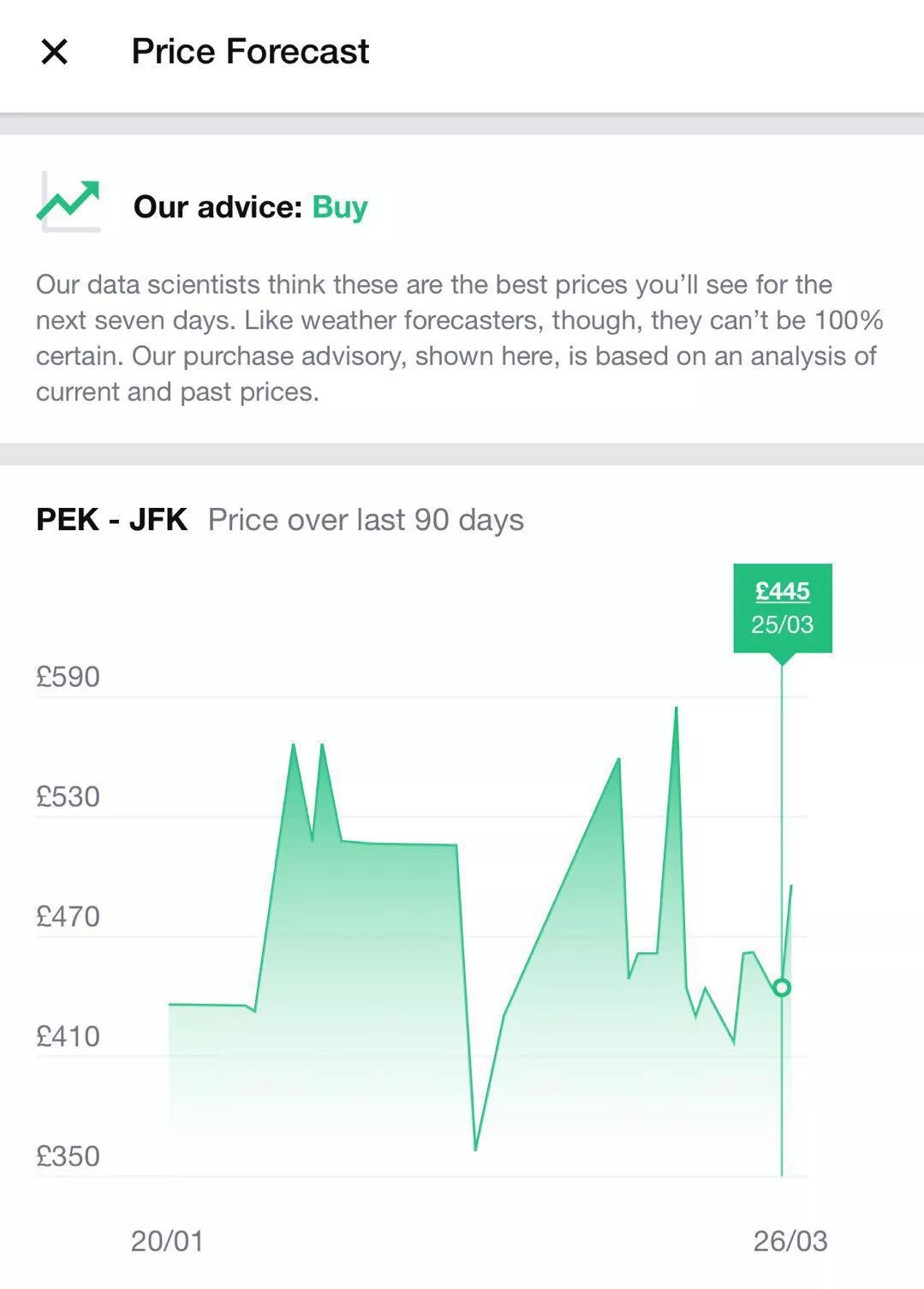This screenshot has height=1289, width=924.
Task: Tap the data scientists advisory paragraph
Action: (x=459, y=338)
